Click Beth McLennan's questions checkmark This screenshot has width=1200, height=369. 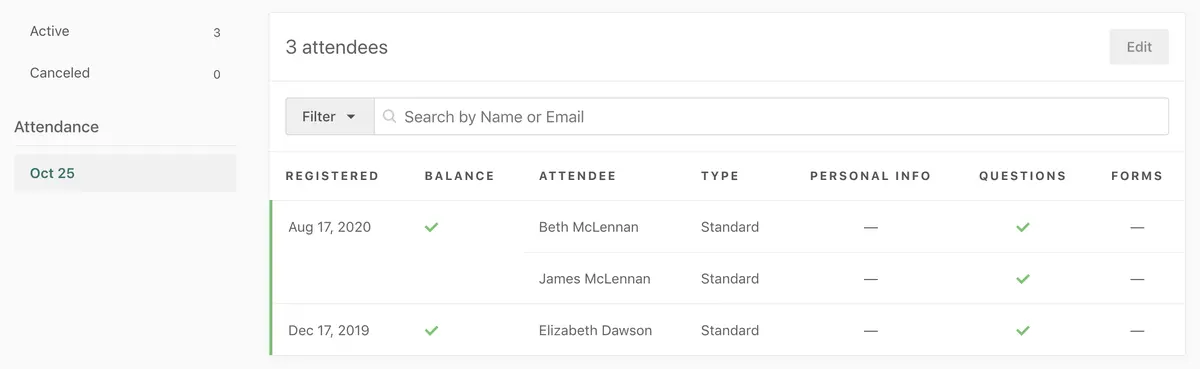click(x=1022, y=227)
